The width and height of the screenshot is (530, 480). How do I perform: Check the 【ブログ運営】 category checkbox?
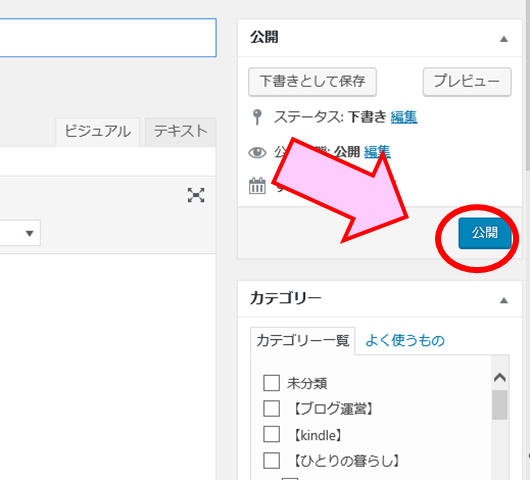coord(271,408)
